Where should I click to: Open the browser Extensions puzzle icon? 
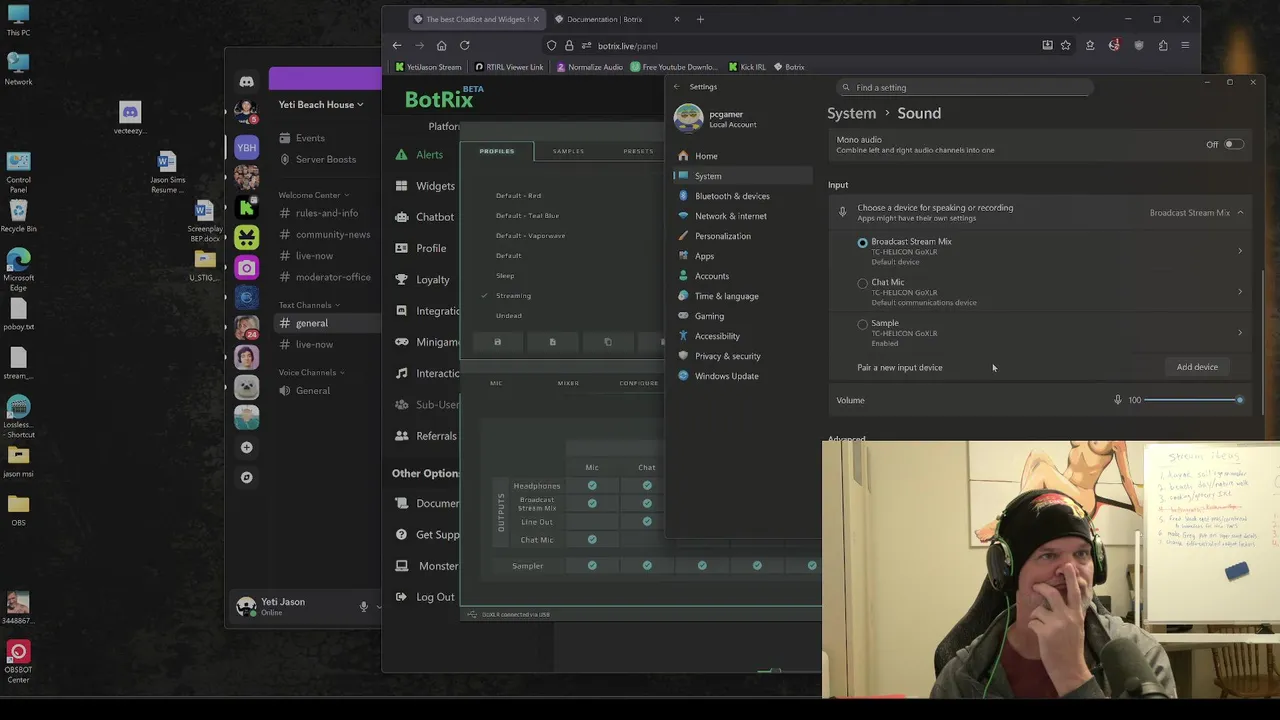[1162, 45]
